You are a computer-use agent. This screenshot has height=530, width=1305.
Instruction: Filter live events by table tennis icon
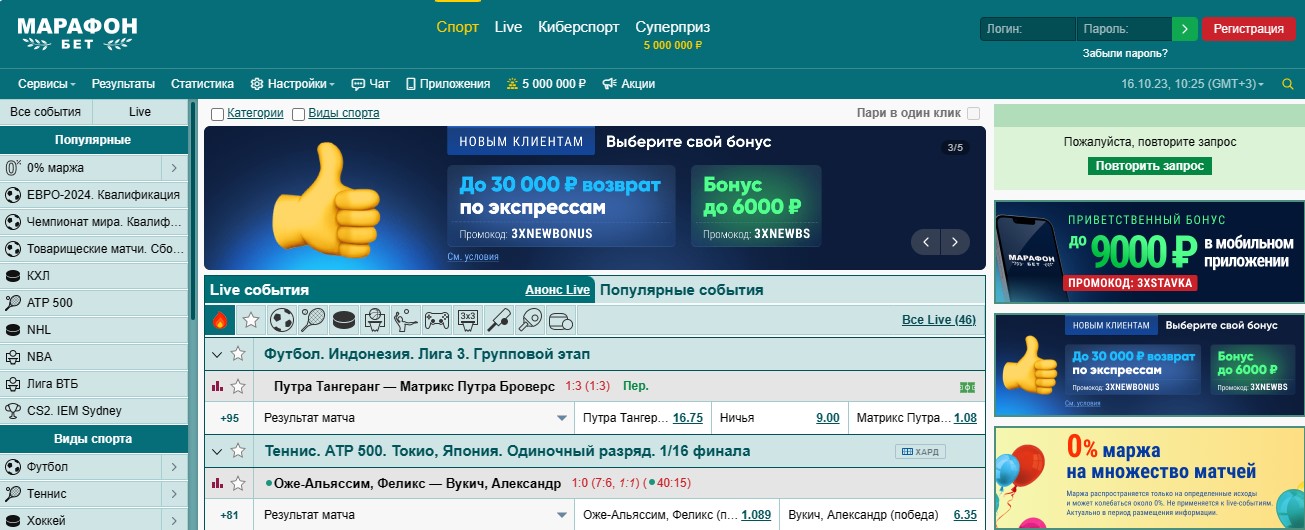click(530, 320)
